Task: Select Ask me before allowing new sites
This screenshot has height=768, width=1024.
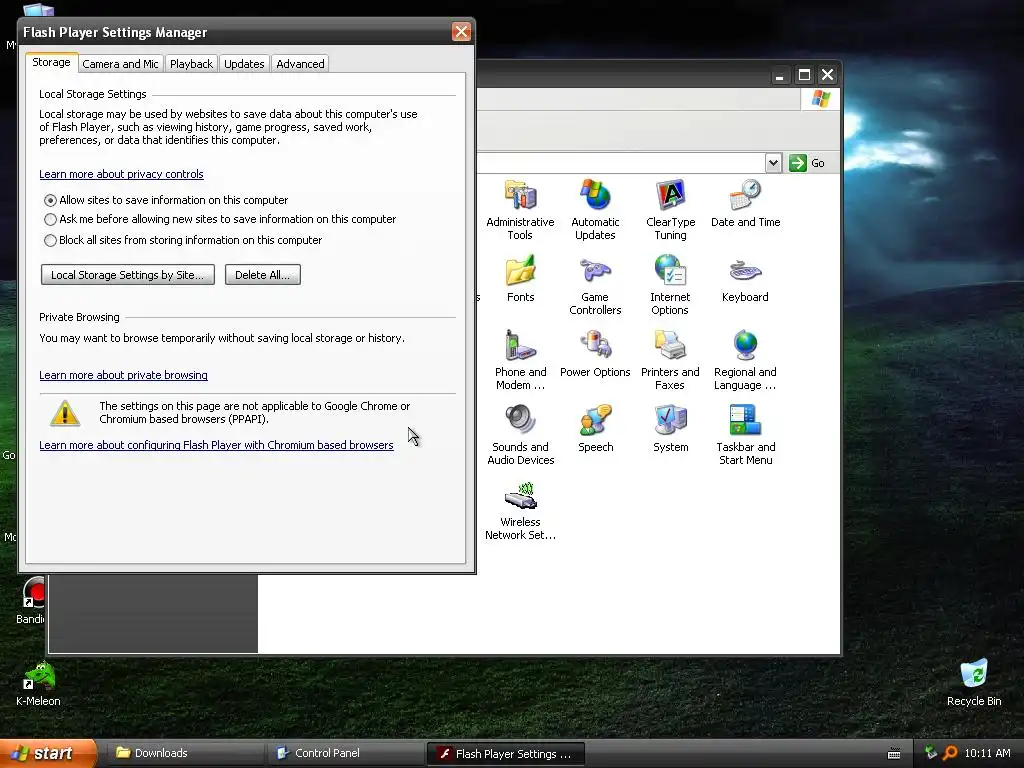Action: click(50, 219)
